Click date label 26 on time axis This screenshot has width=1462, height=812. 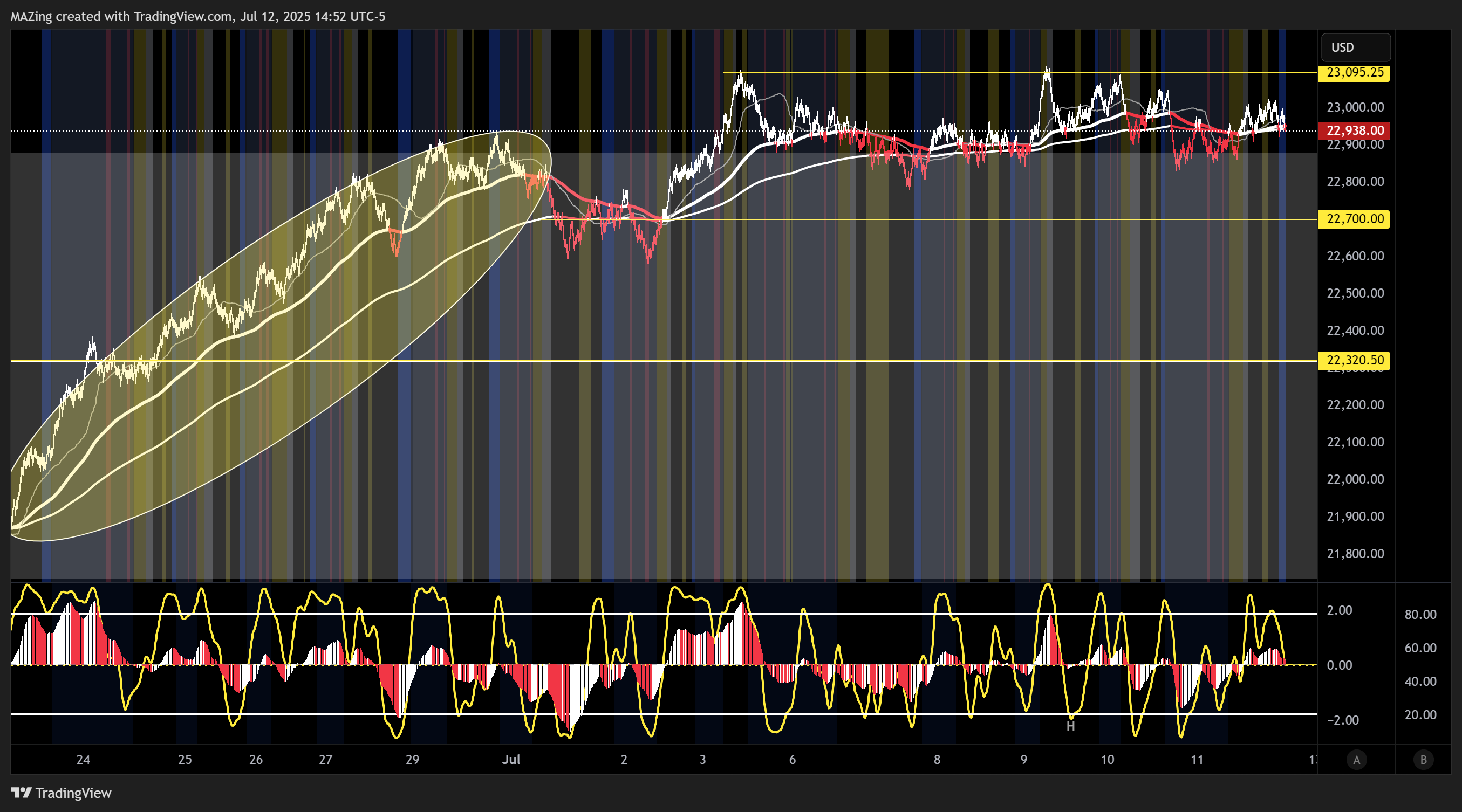[x=256, y=760]
